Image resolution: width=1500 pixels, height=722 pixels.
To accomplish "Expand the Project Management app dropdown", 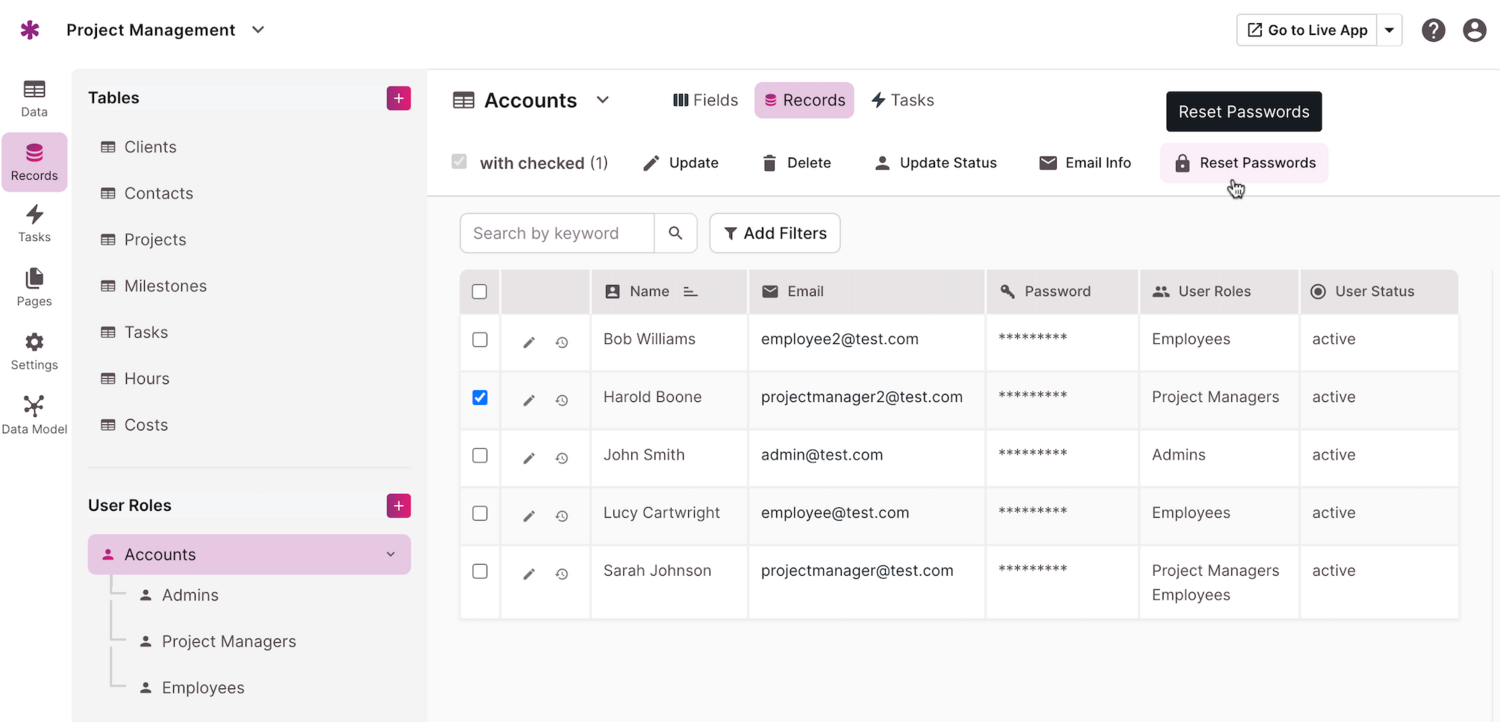I will coord(258,30).
